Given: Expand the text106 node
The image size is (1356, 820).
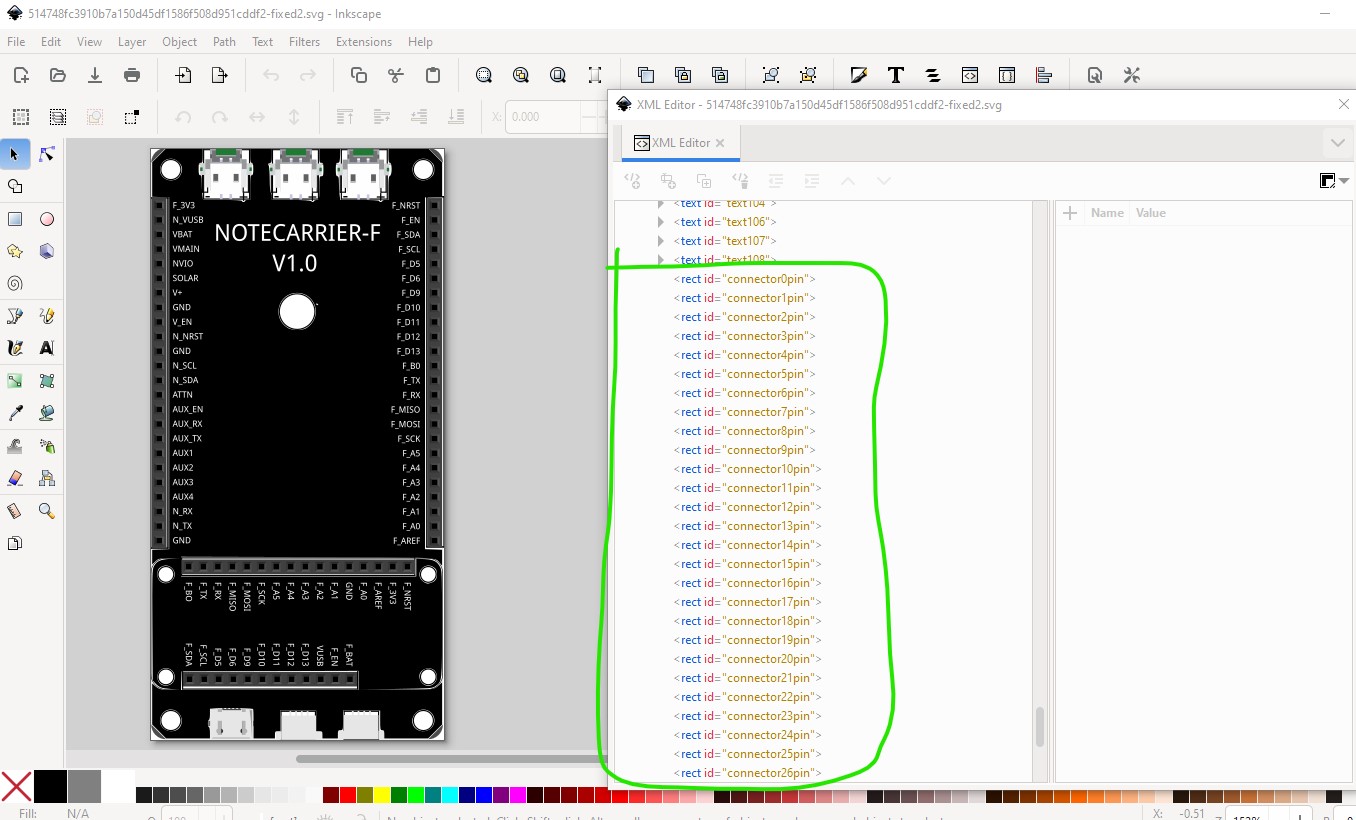Looking at the screenshot, I should click(660, 222).
